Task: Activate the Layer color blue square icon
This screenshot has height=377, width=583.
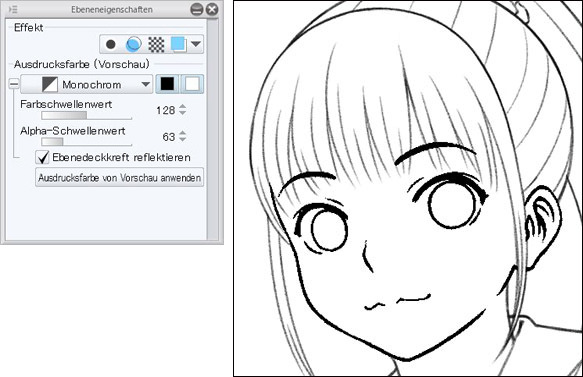Action: tap(178, 44)
